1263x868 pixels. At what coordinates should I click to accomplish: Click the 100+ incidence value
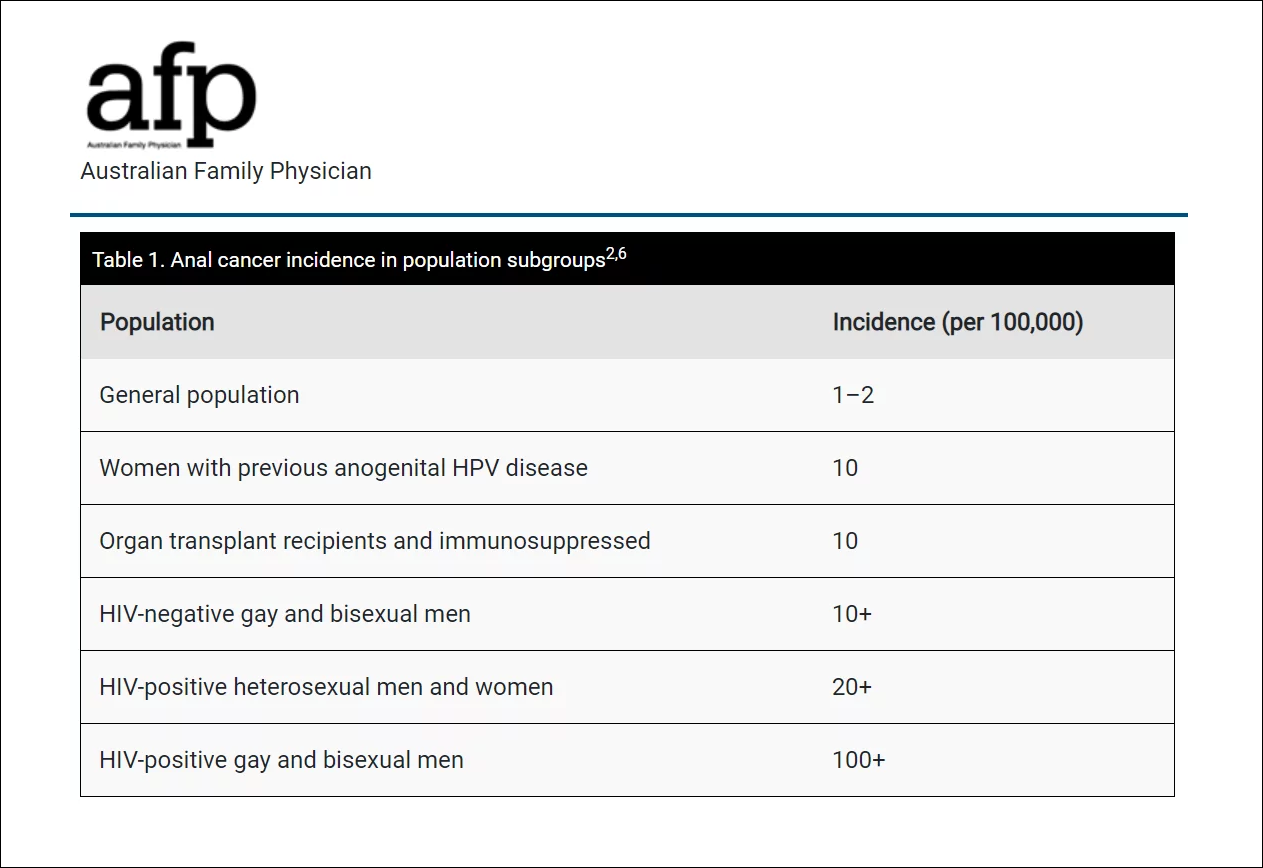(x=858, y=760)
